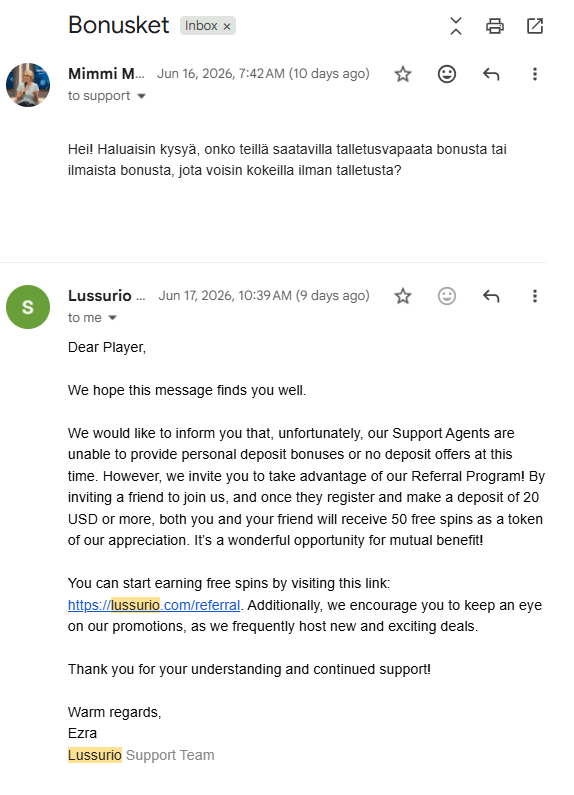Remove the Inbox label from conversation
Screen dimensions: 574x795
[x=227, y=26]
